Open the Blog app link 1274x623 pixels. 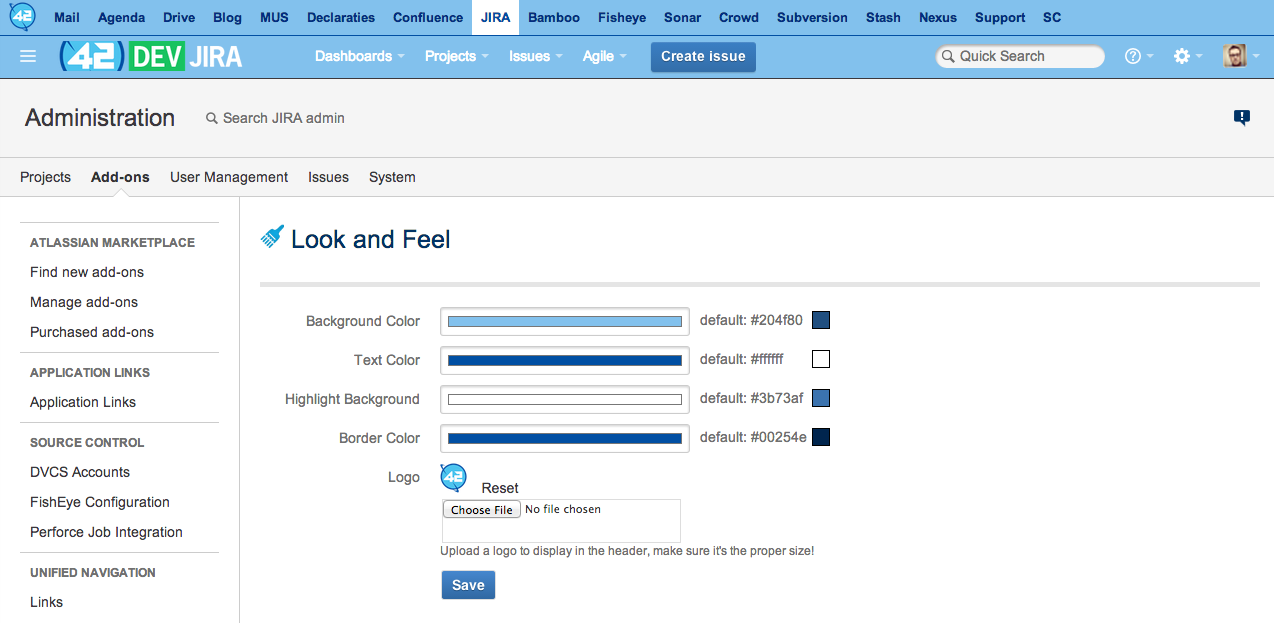(228, 18)
